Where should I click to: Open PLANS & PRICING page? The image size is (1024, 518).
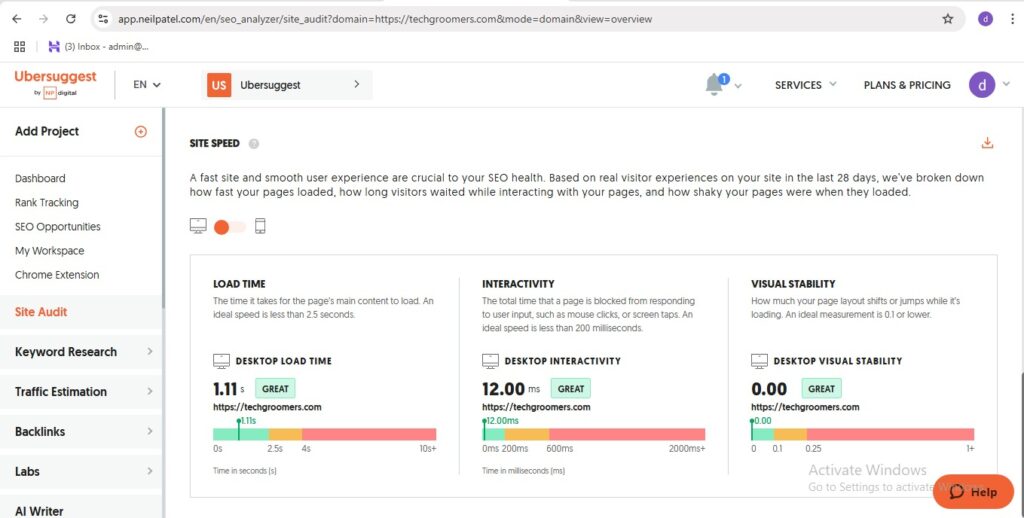coord(907,85)
